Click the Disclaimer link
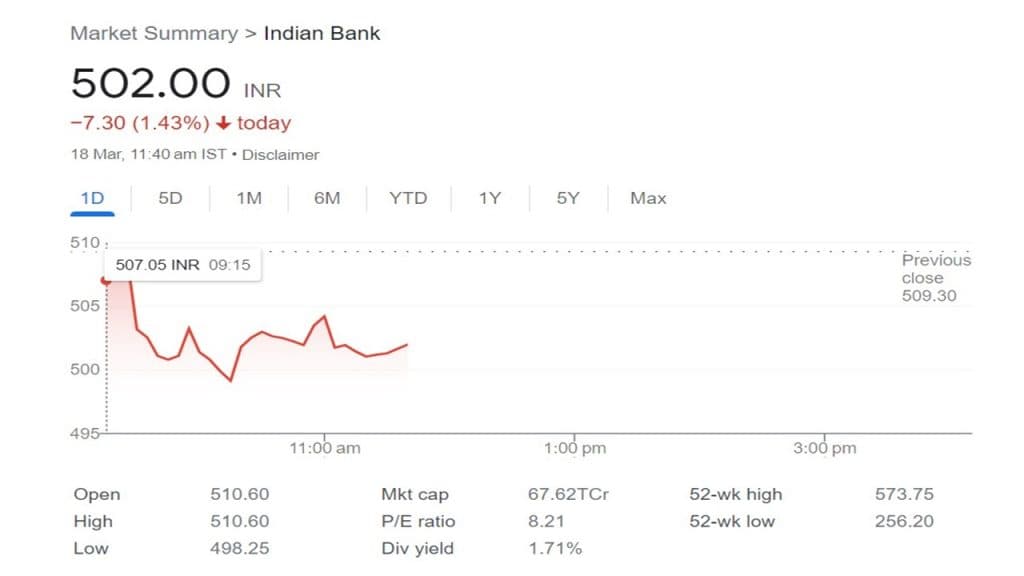This screenshot has width=1024, height=576. (280, 155)
